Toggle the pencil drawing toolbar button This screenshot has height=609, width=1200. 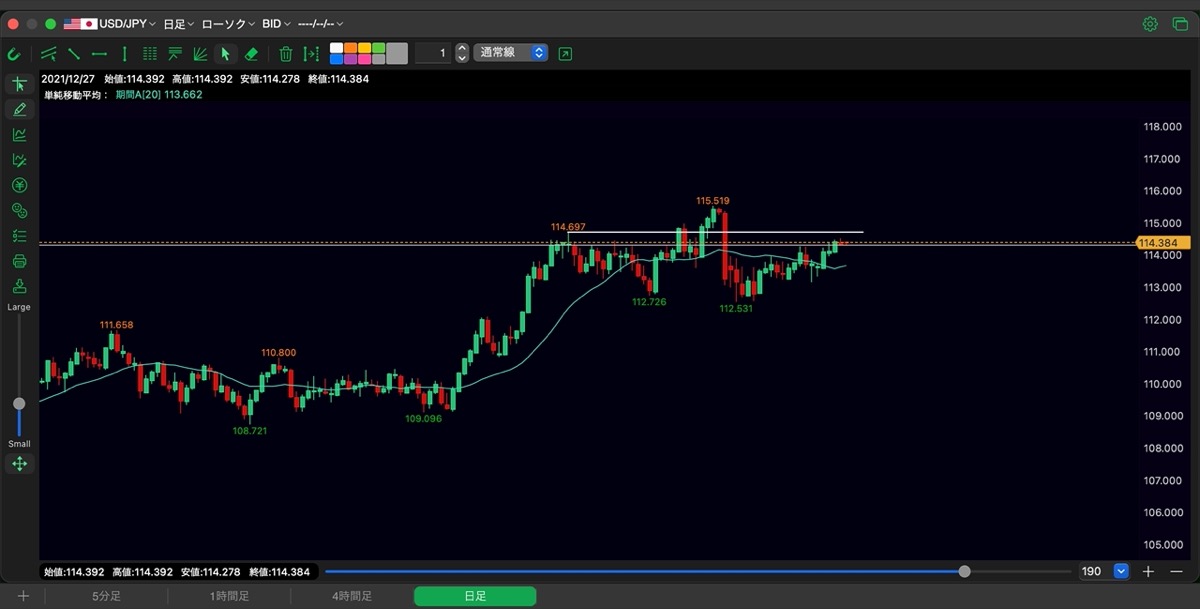click(x=19, y=109)
